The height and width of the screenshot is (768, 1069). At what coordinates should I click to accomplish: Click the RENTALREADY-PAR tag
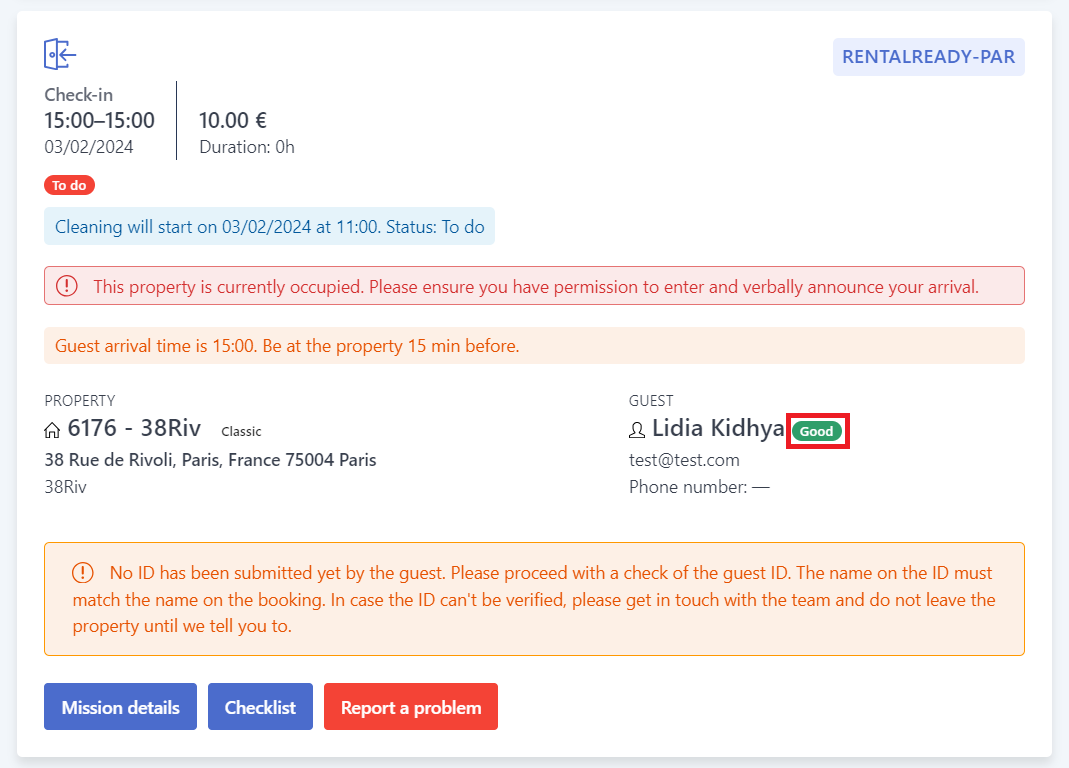coord(929,57)
